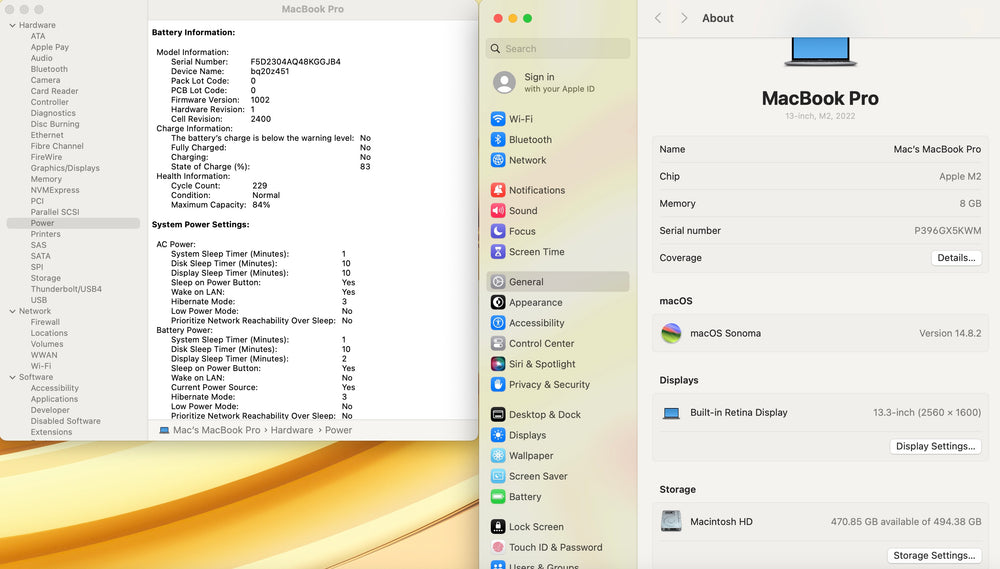Select the Siri & Spotlight icon
This screenshot has width=1000, height=569.
498,364
